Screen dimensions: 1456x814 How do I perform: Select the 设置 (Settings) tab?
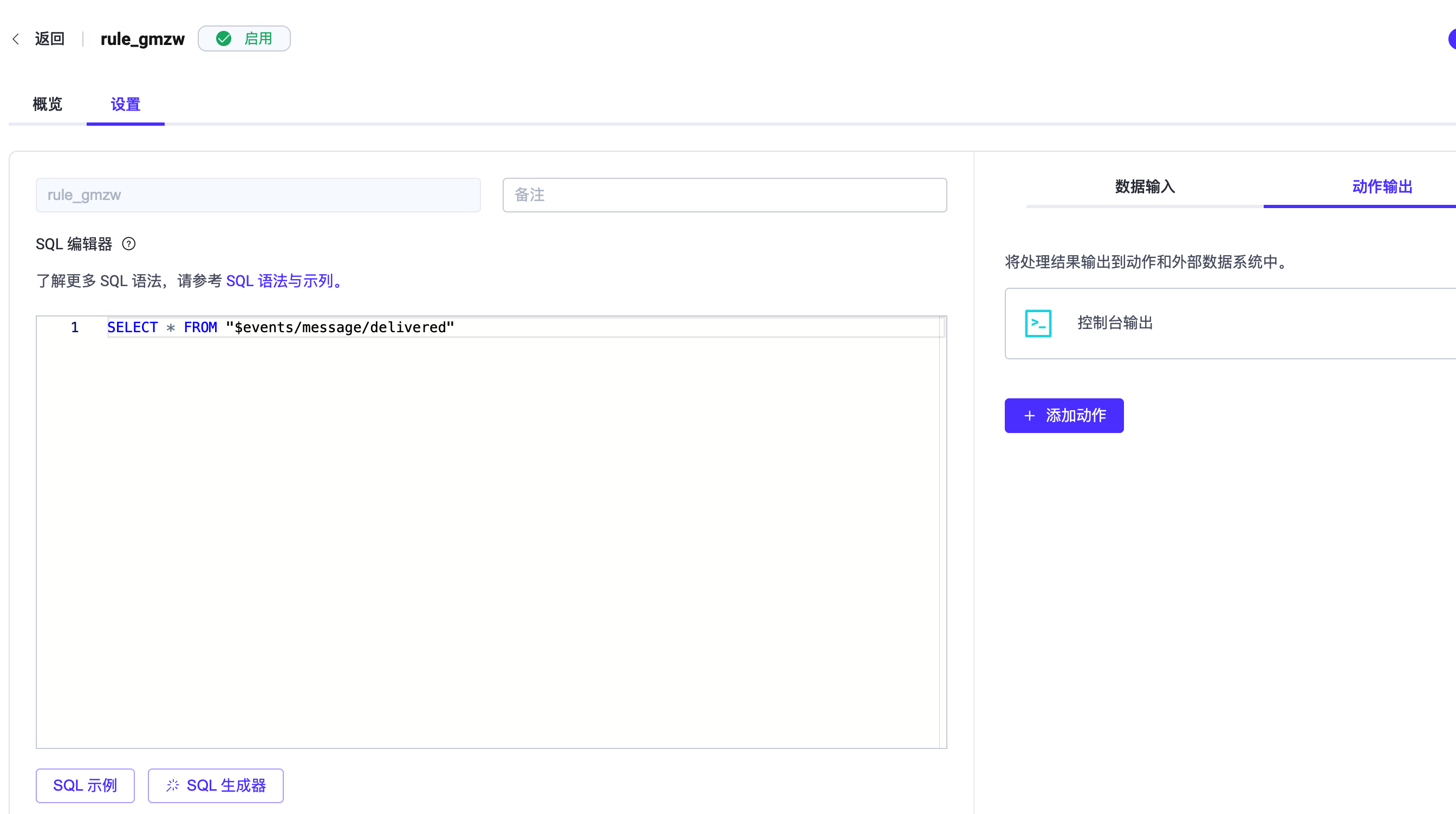point(125,104)
